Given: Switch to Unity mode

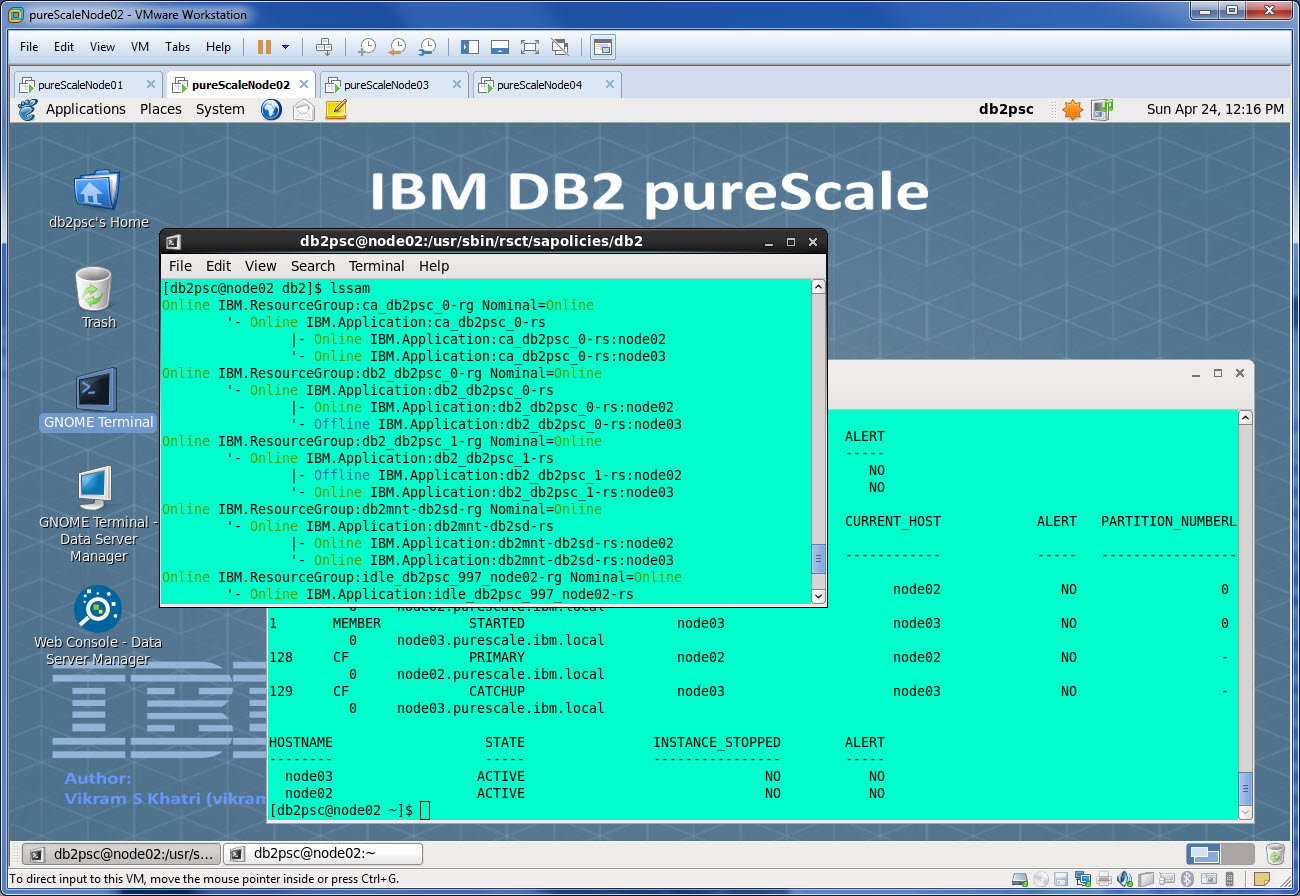Looking at the screenshot, I should click(x=560, y=47).
